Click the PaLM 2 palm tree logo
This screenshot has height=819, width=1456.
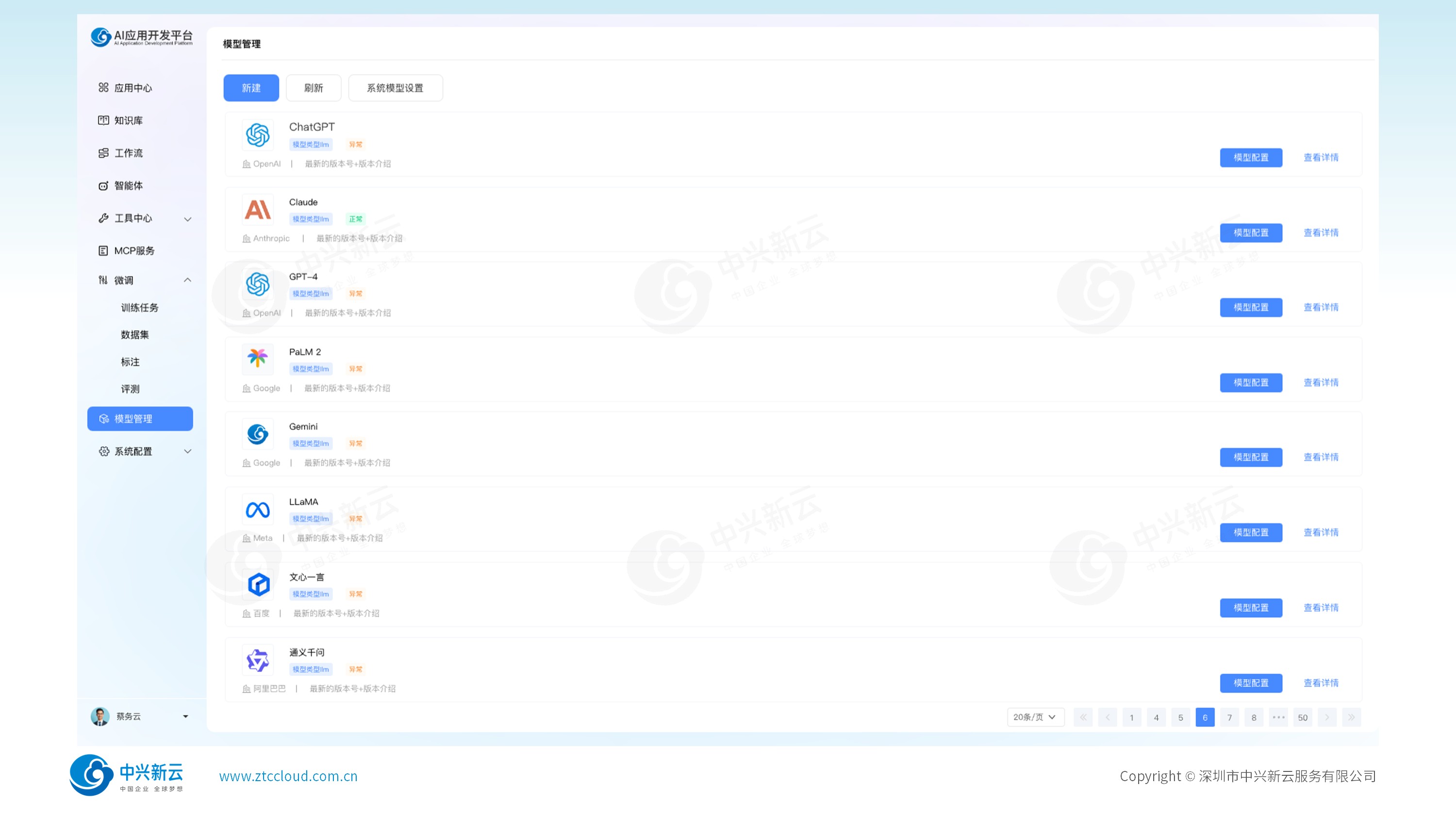point(258,358)
